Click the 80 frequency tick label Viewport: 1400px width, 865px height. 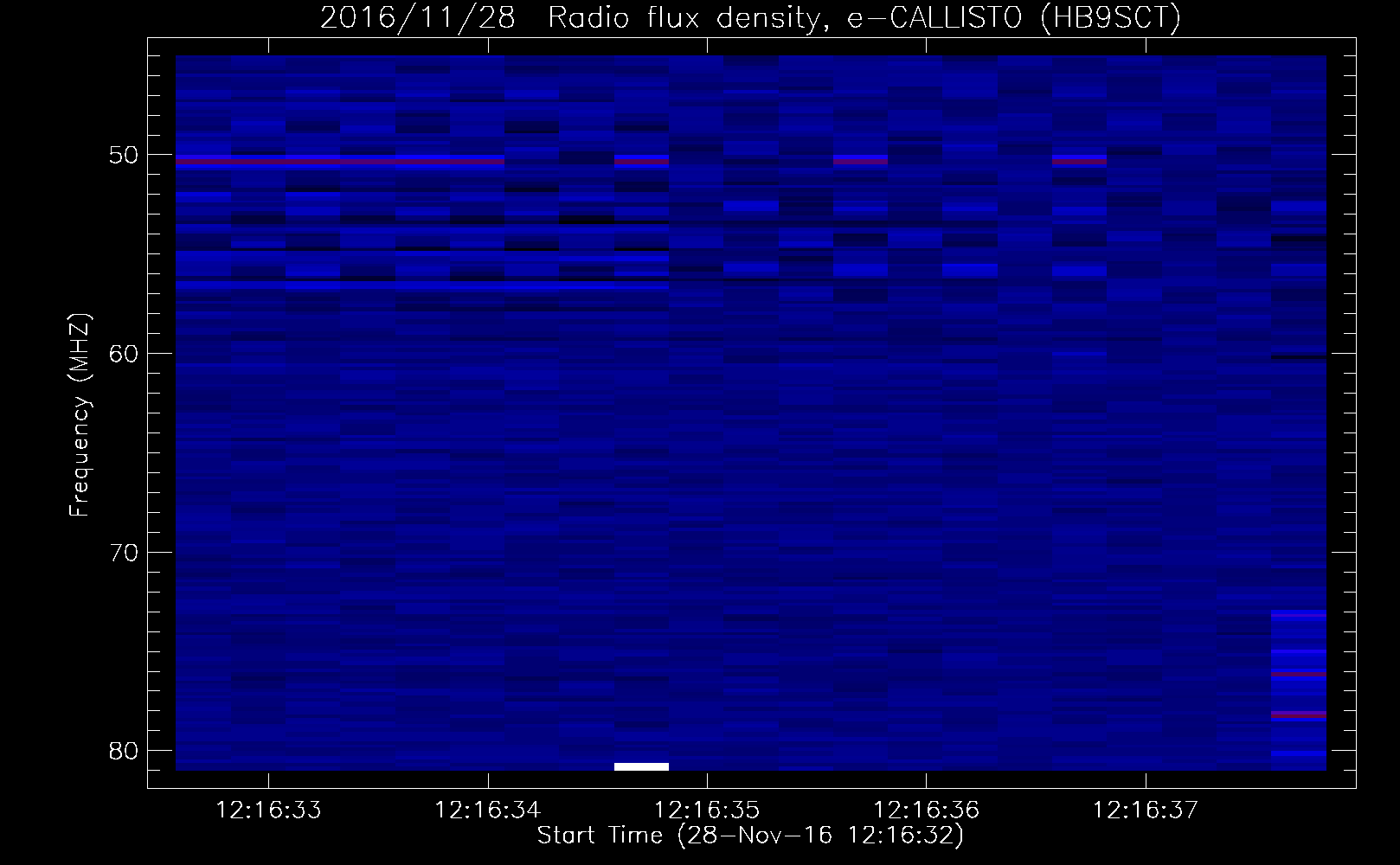pyautogui.click(x=124, y=751)
